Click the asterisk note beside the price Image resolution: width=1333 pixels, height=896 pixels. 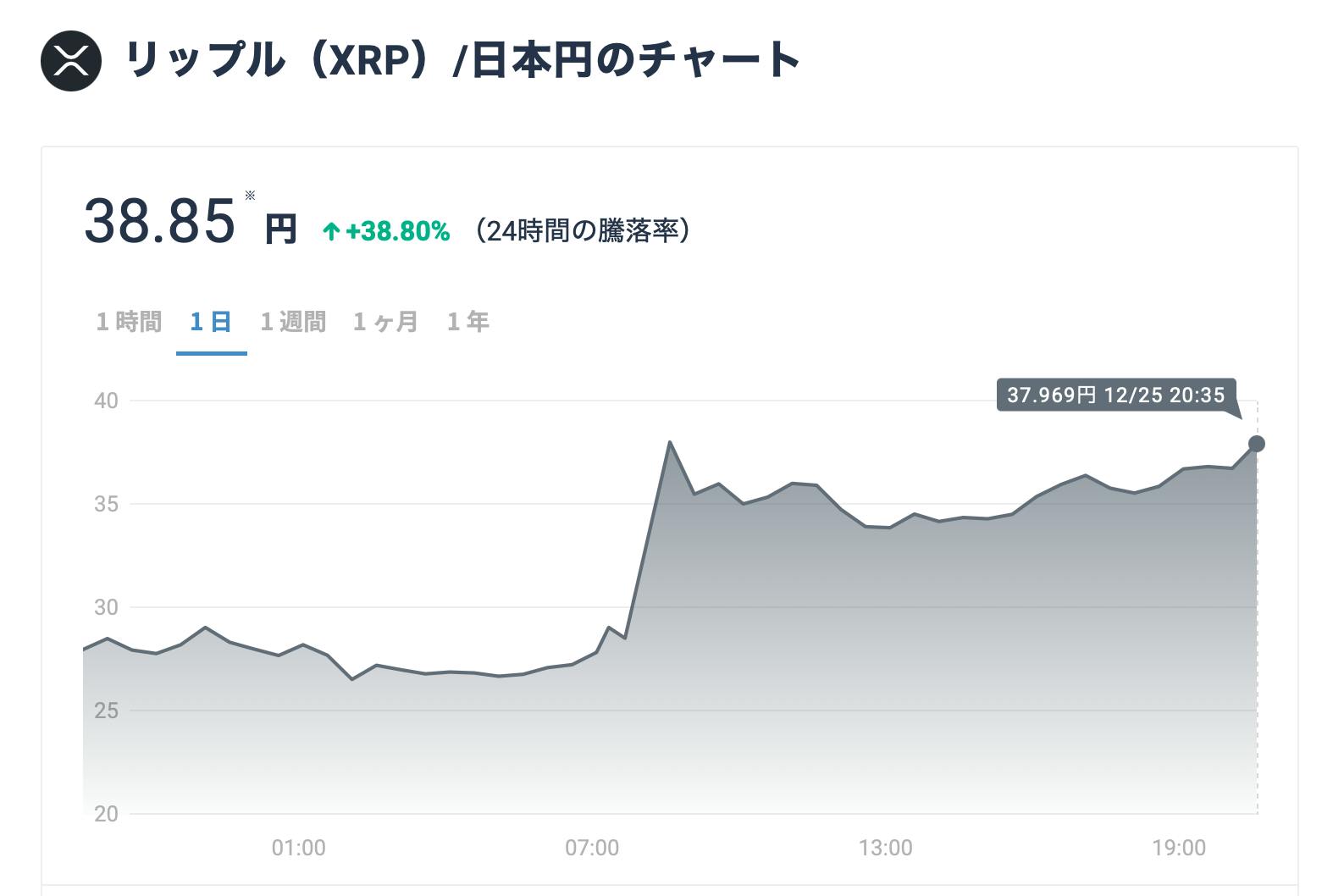tap(250, 196)
